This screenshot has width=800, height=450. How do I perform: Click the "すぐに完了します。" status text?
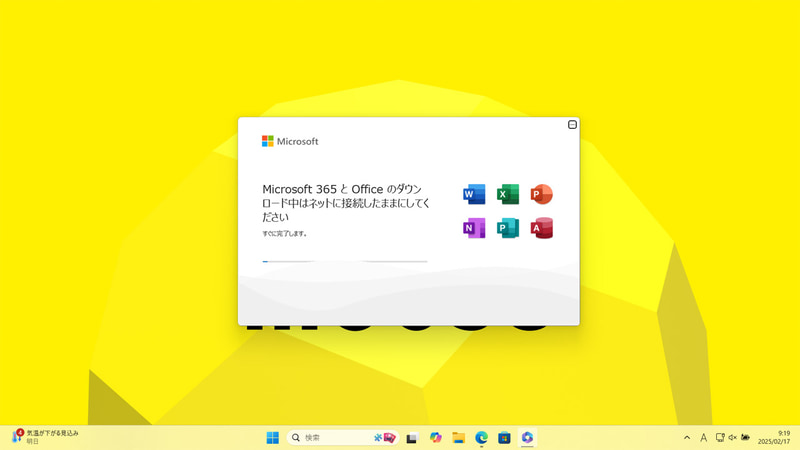[285, 234]
